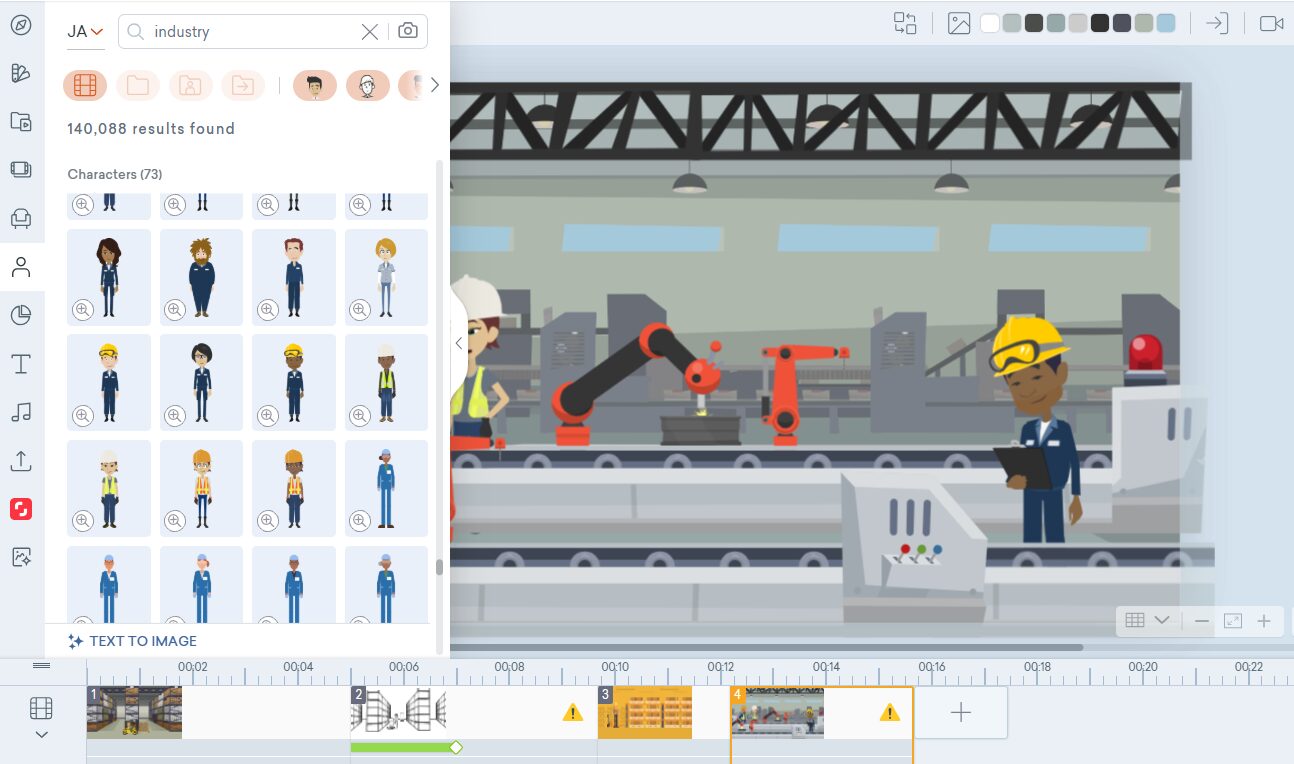
Task: Add a new scene with plus button
Action: (x=960, y=712)
